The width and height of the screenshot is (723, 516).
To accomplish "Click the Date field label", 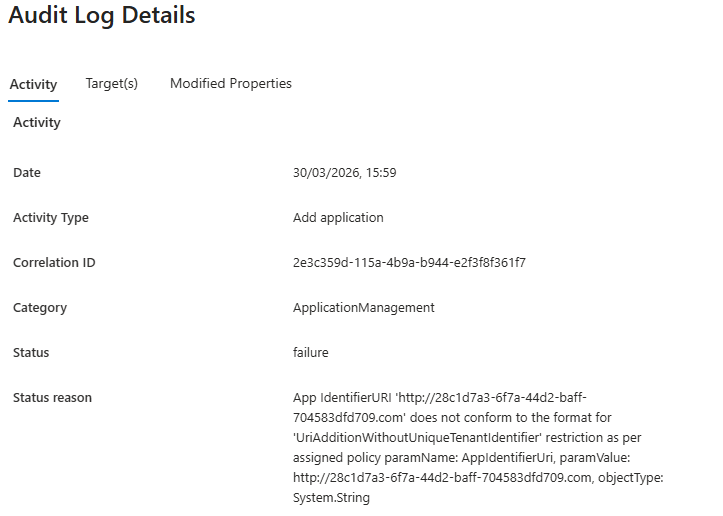I will pyautogui.click(x=27, y=173).
